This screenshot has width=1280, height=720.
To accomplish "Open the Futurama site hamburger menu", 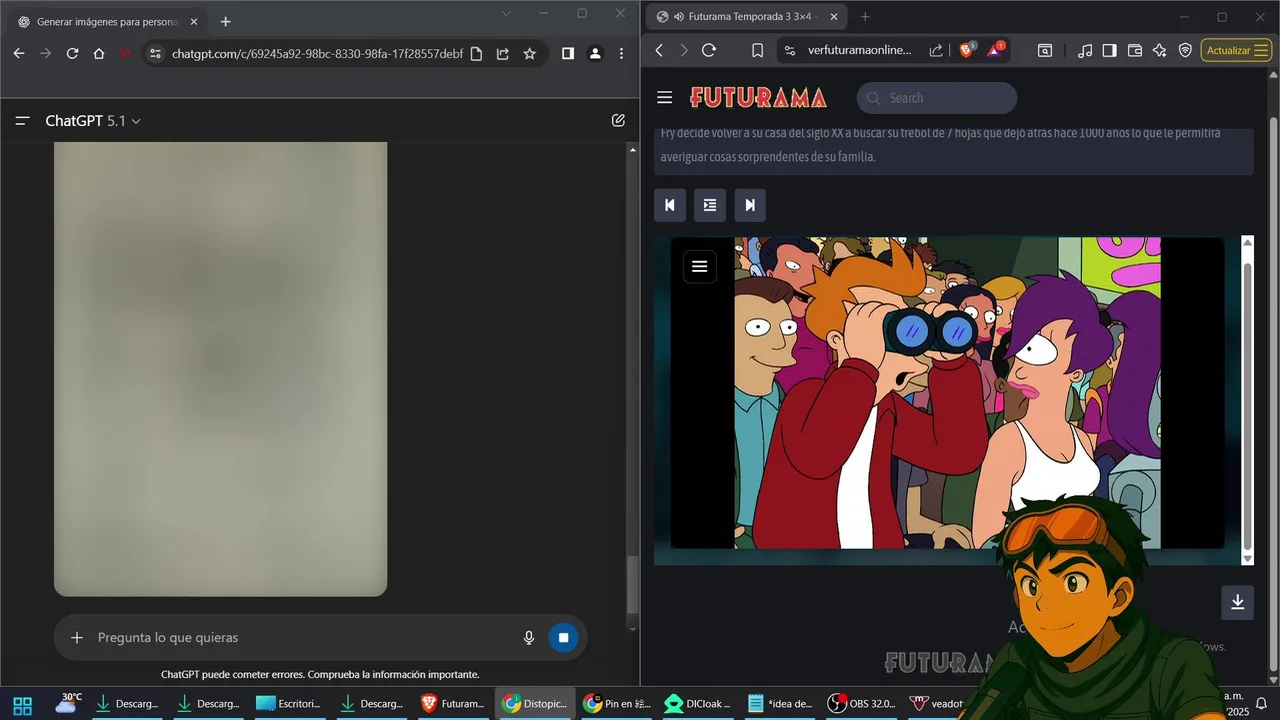I will (x=665, y=97).
